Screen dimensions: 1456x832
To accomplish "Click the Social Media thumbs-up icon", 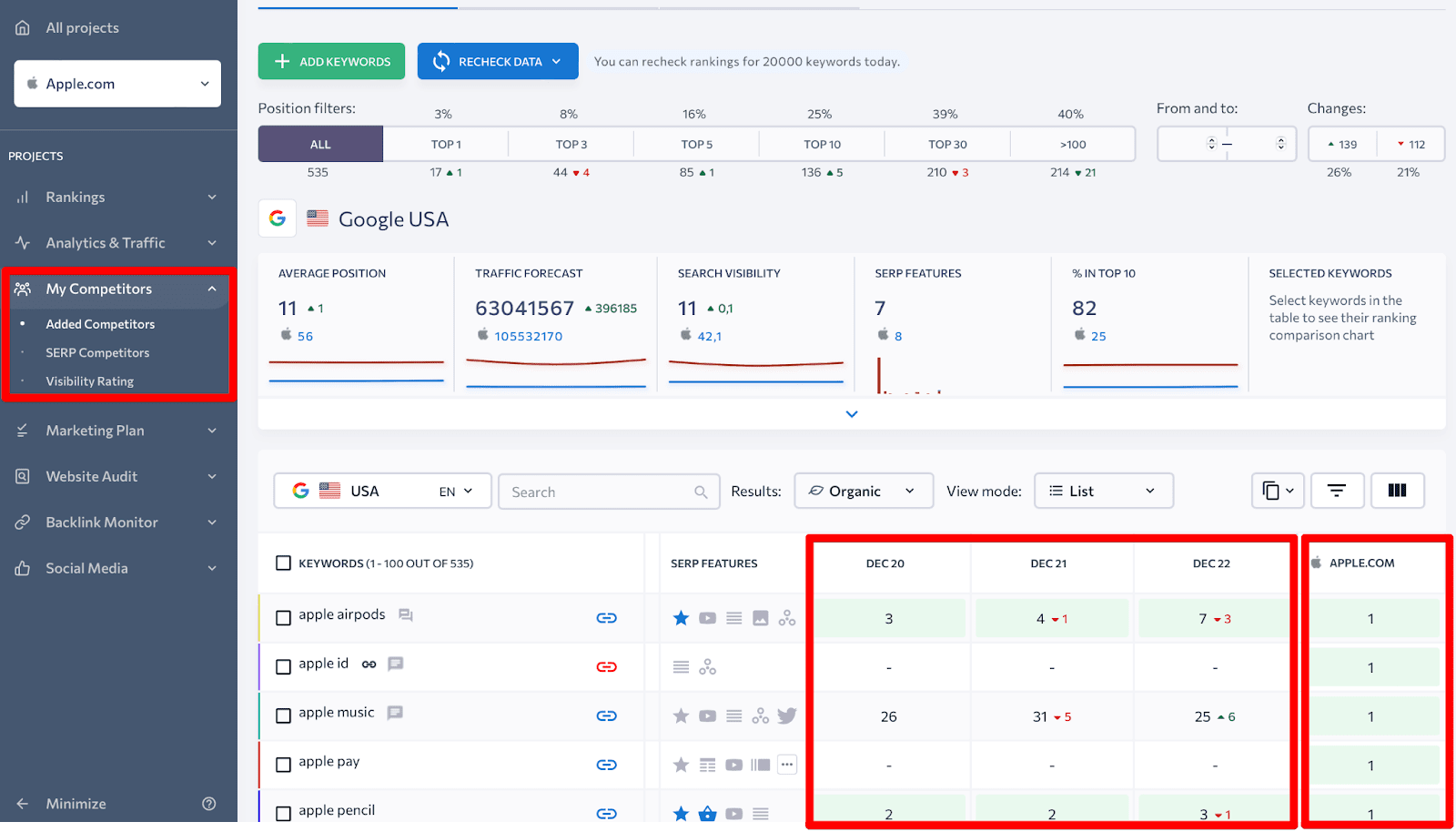I will (23, 568).
